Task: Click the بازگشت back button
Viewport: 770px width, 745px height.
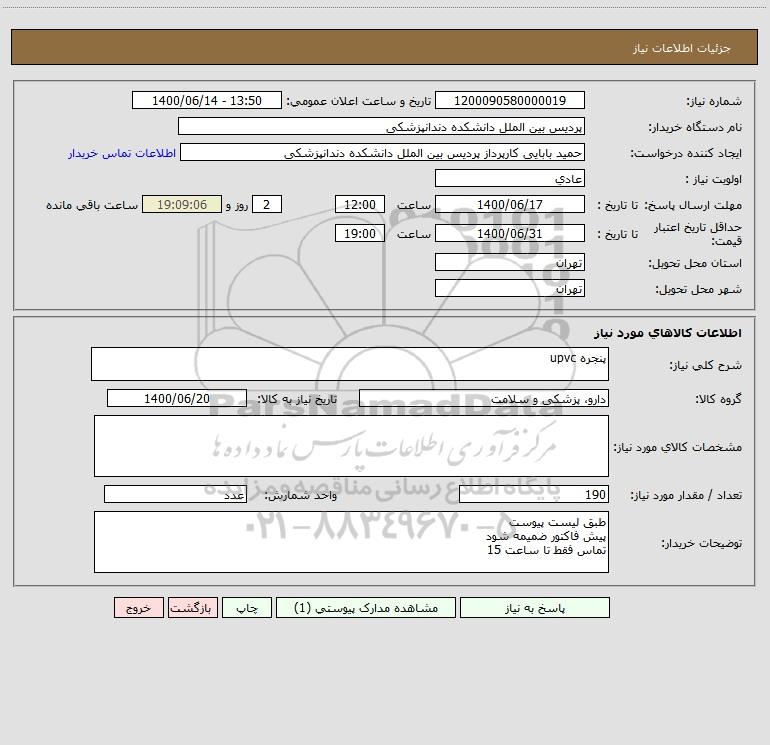Action: coord(192,608)
